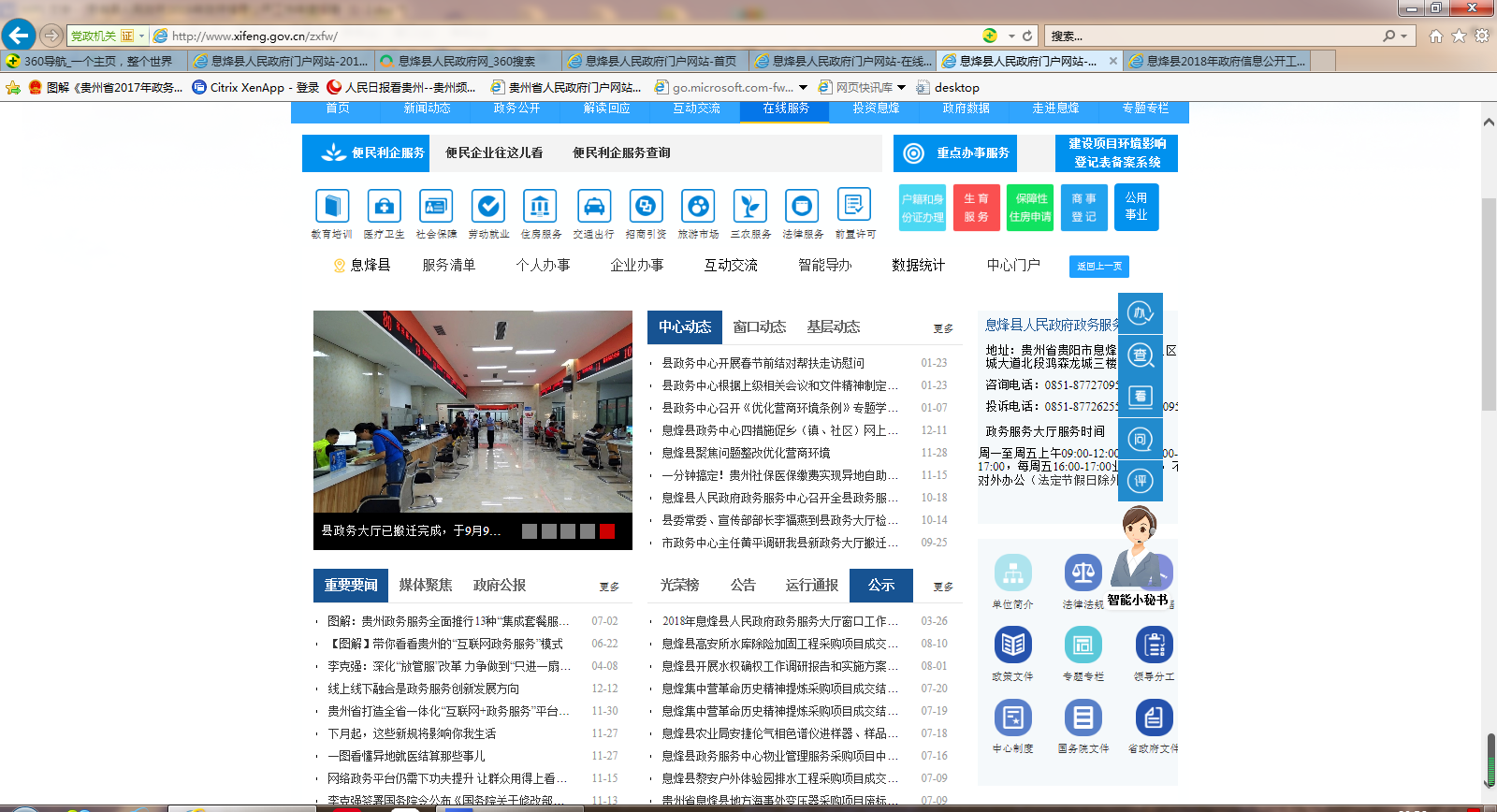The height and width of the screenshot is (812, 1497).
Task: Open the 法律法规 scales icon
Action: click(x=1083, y=573)
